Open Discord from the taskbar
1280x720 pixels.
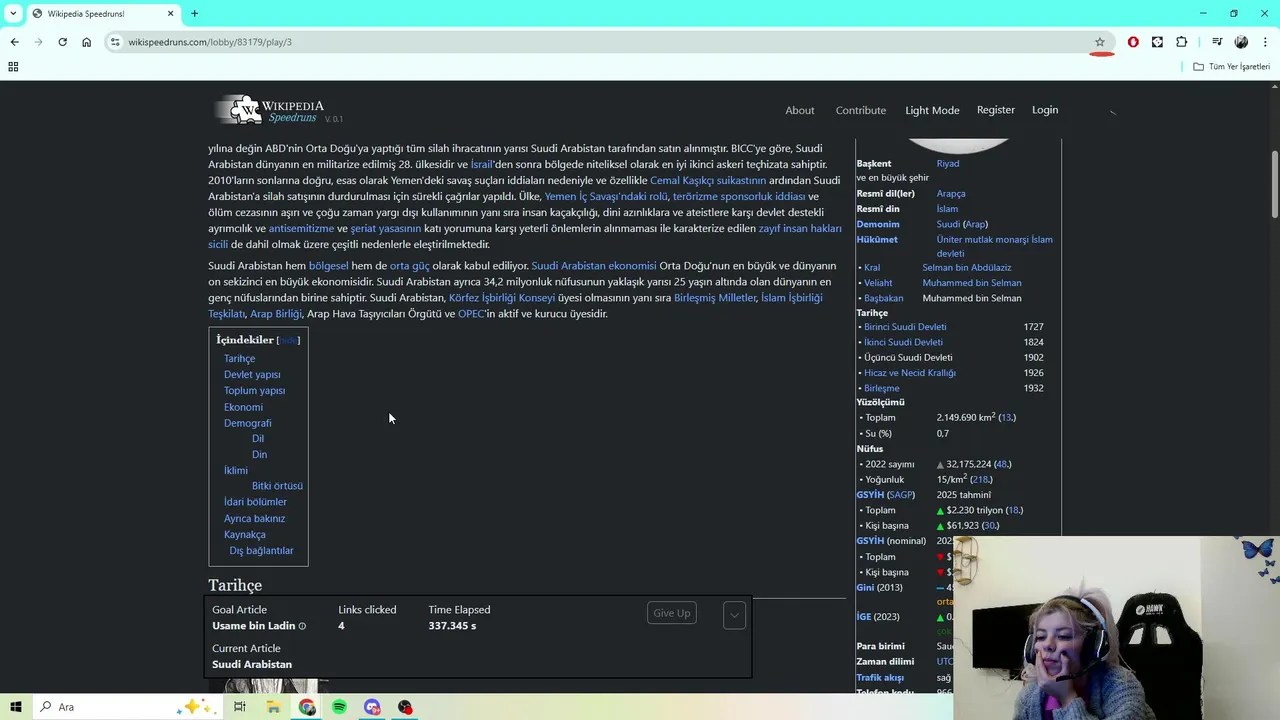[372, 707]
